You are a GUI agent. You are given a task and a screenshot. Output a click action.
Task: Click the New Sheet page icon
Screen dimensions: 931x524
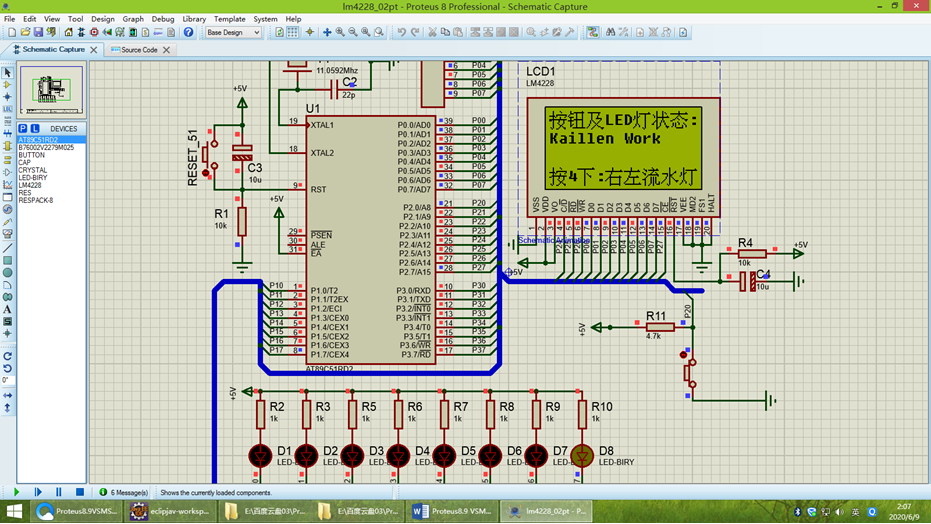coord(640,33)
